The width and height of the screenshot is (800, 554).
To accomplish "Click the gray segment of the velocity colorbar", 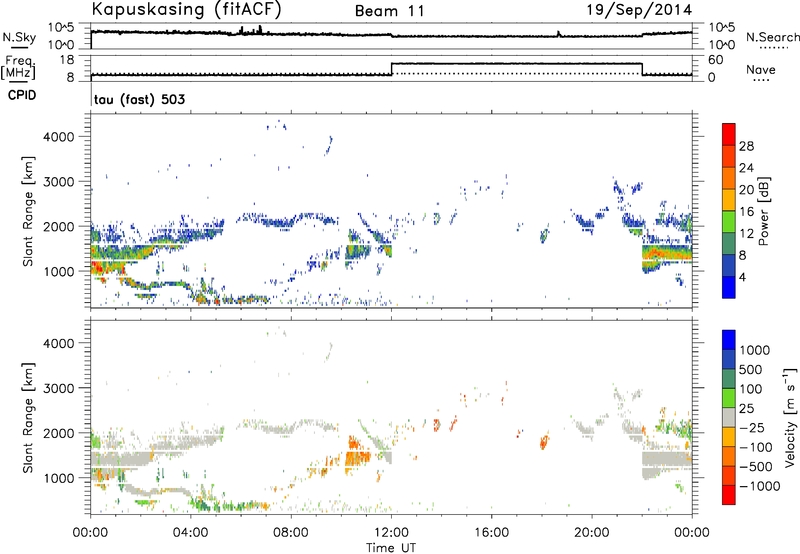I will point(729,417).
